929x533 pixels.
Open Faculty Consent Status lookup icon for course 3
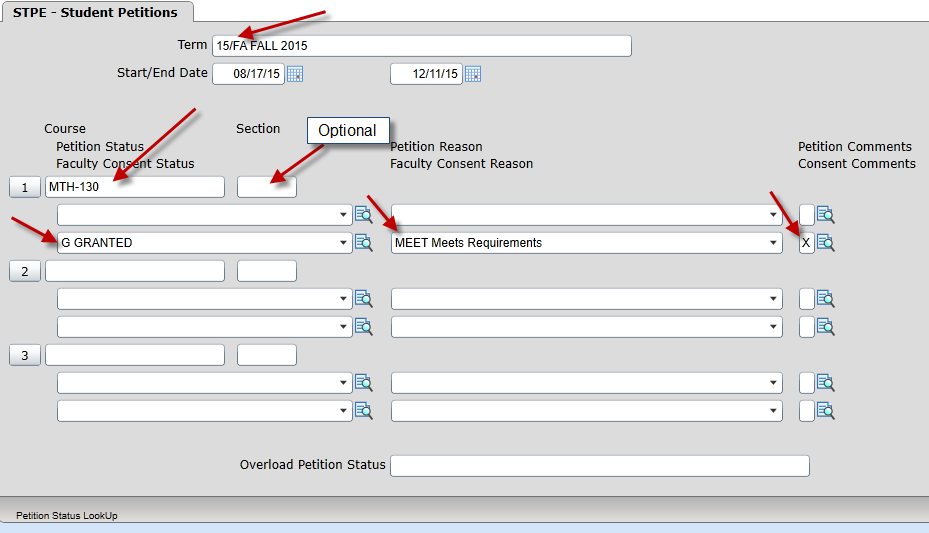coord(364,411)
